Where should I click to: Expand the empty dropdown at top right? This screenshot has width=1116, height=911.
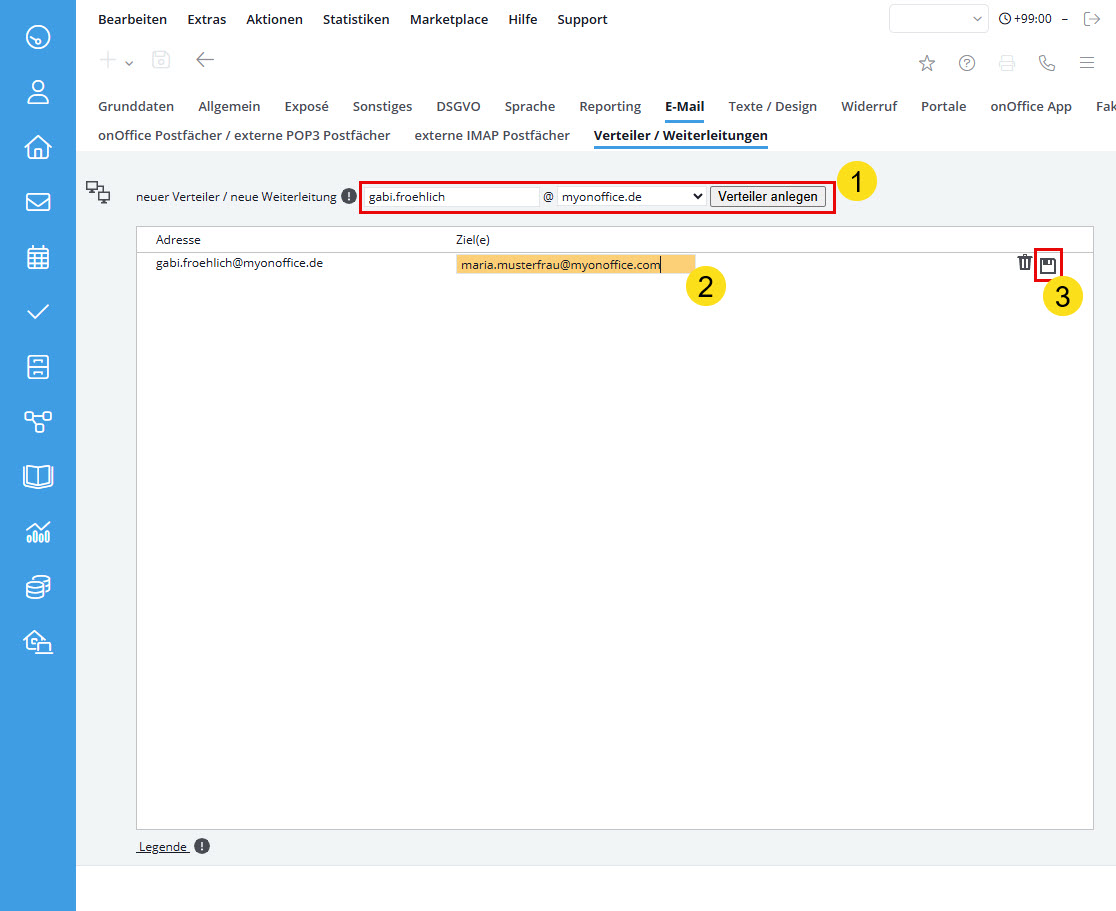click(938, 19)
